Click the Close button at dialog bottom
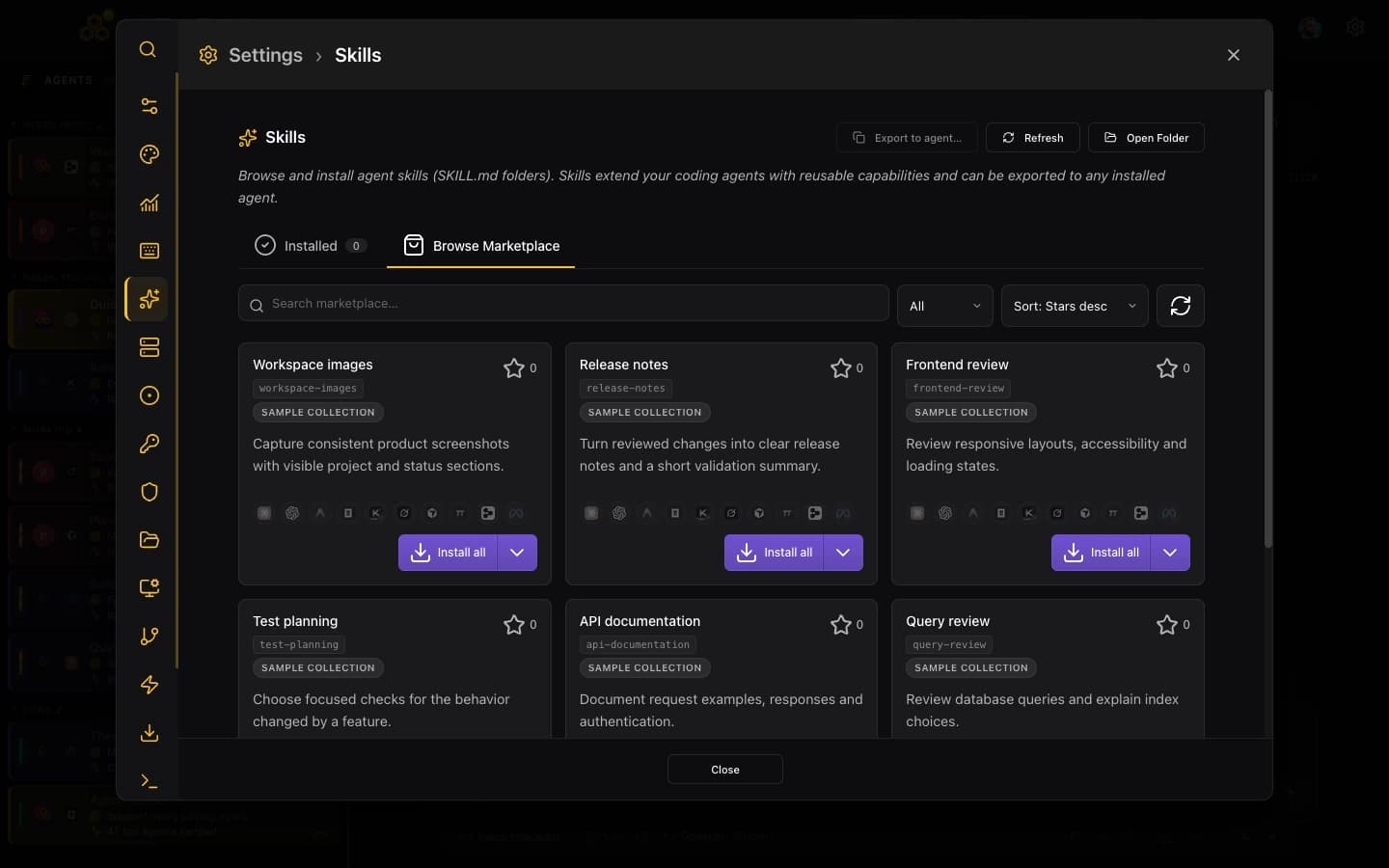This screenshot has width=1389, height=868. (x=725, y=770)
